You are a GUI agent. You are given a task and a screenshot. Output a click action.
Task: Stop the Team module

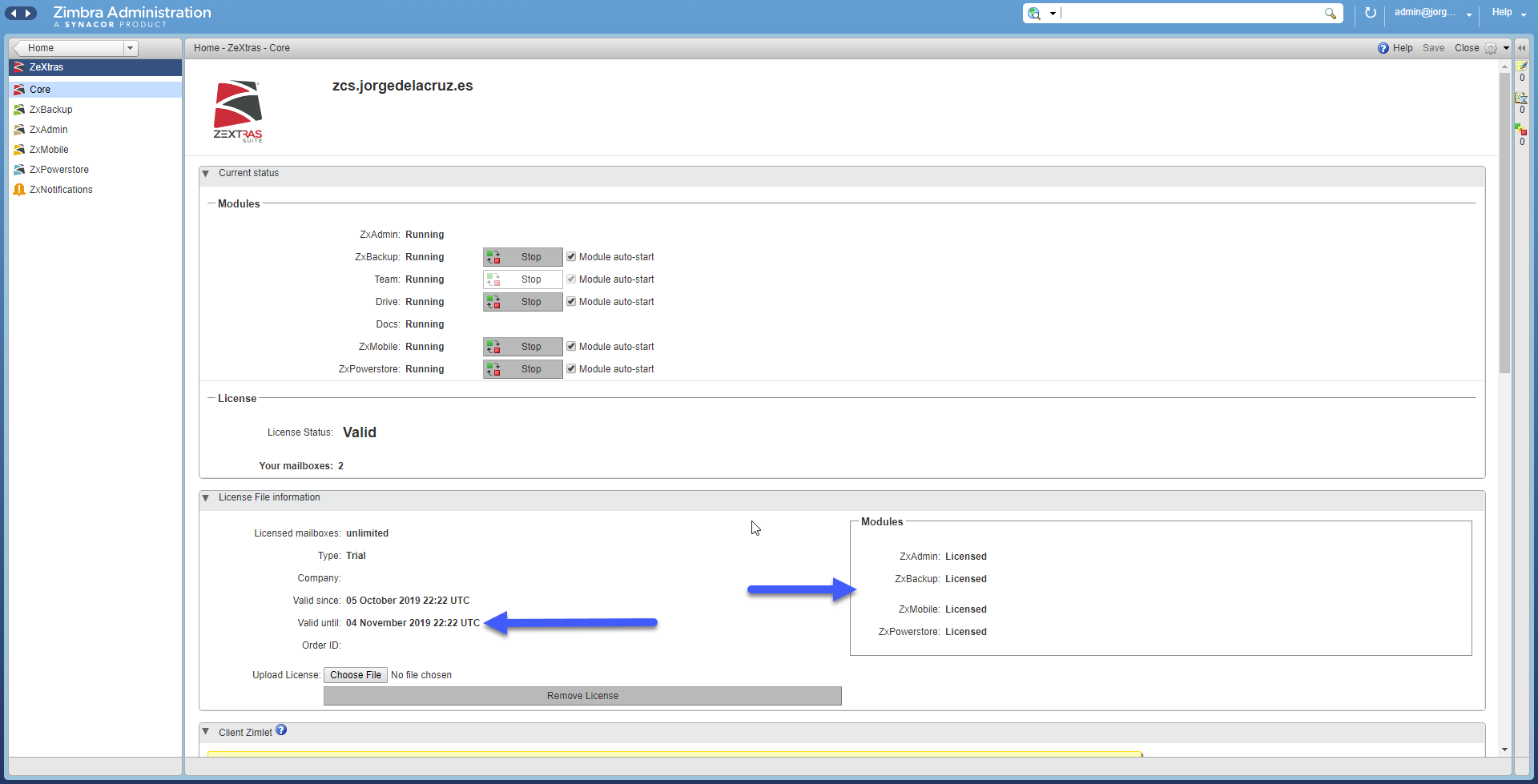tap(522, 279)
